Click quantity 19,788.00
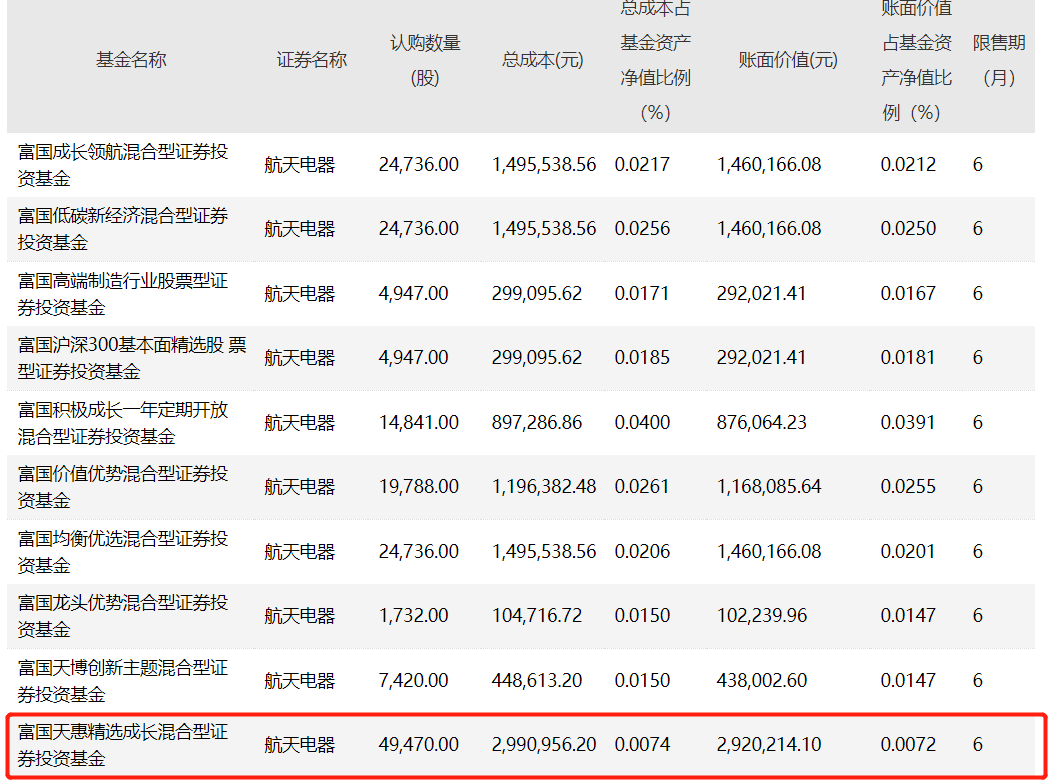Image resolution: width=1049 pixels, height=781 pixels. coord(419,487)
